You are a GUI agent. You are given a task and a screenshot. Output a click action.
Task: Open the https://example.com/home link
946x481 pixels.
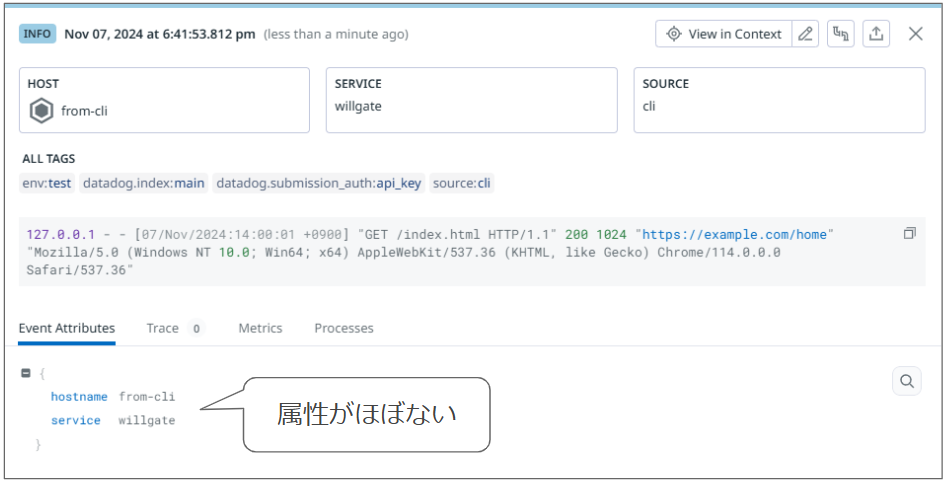tap(735, 234)
